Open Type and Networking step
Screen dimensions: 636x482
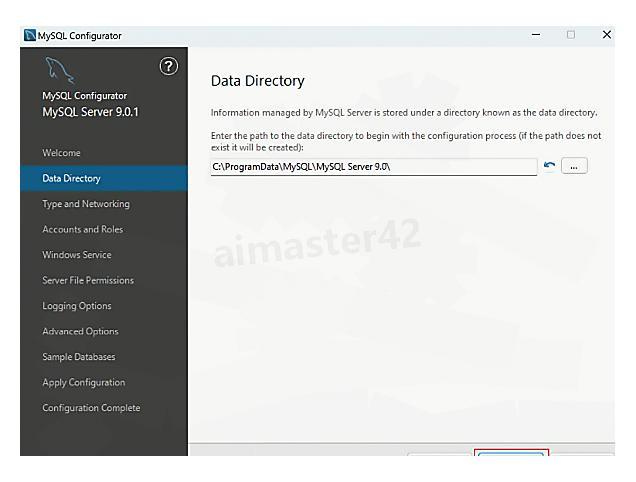tap(86, 204)
